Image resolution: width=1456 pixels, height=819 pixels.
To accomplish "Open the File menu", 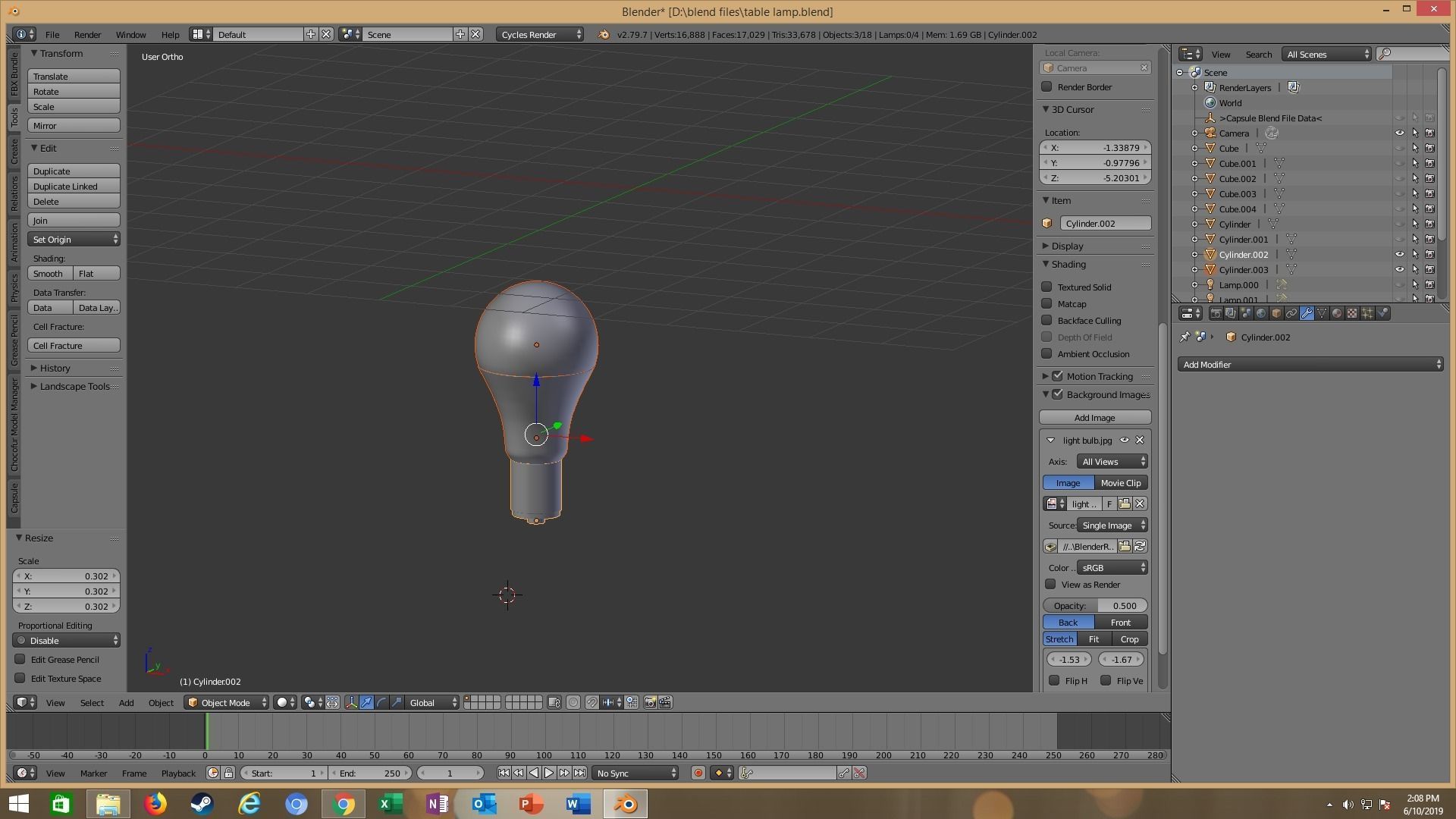I will point(52,35).
